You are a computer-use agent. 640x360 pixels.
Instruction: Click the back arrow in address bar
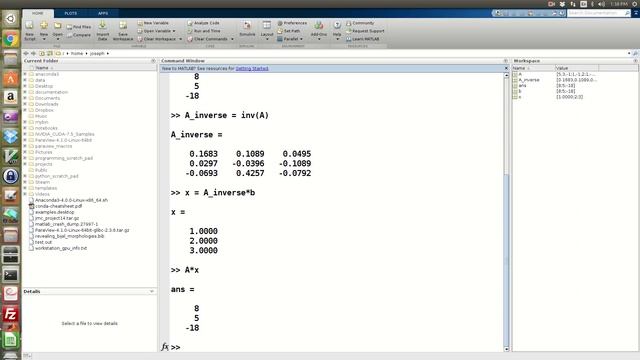point(26,53)
